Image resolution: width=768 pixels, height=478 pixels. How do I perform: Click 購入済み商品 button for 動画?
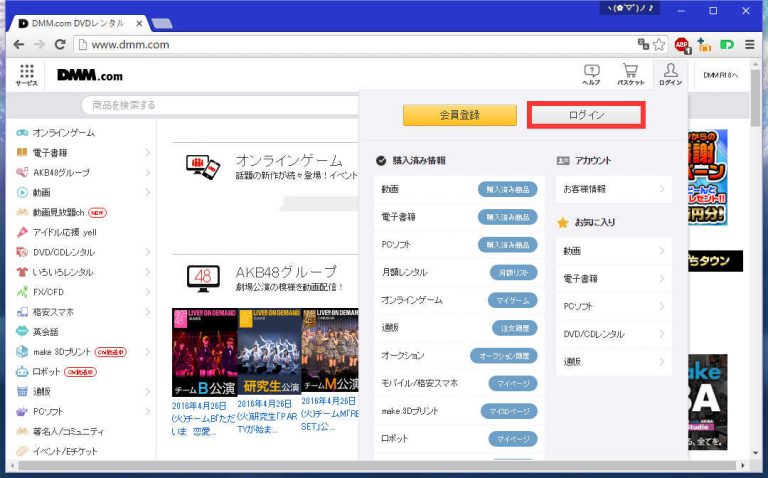tap(507, 189)
